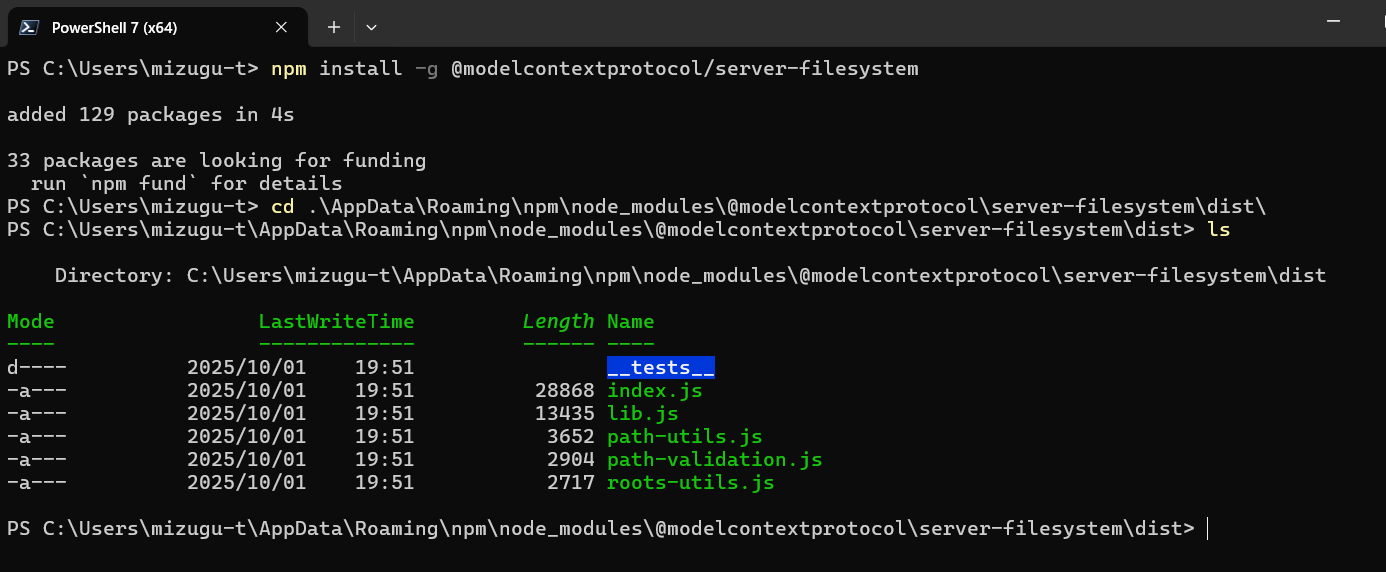Click the Mode column header
The height and width of the screenshot is (572, 1386).
[x=30, y=322]
